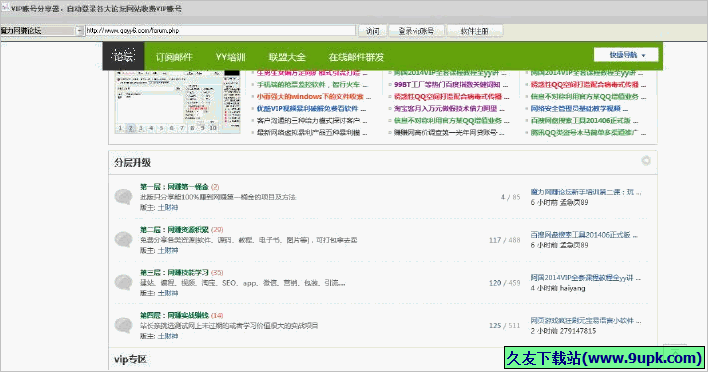This screenshot has width=708, height=372.
Task: Open the 客户沟通的三种给力模式 thread link
Action: click(312, 121)
